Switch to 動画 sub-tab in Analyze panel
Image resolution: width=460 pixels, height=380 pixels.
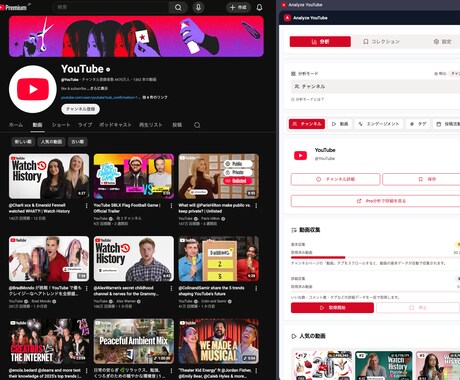coord(340,124)
